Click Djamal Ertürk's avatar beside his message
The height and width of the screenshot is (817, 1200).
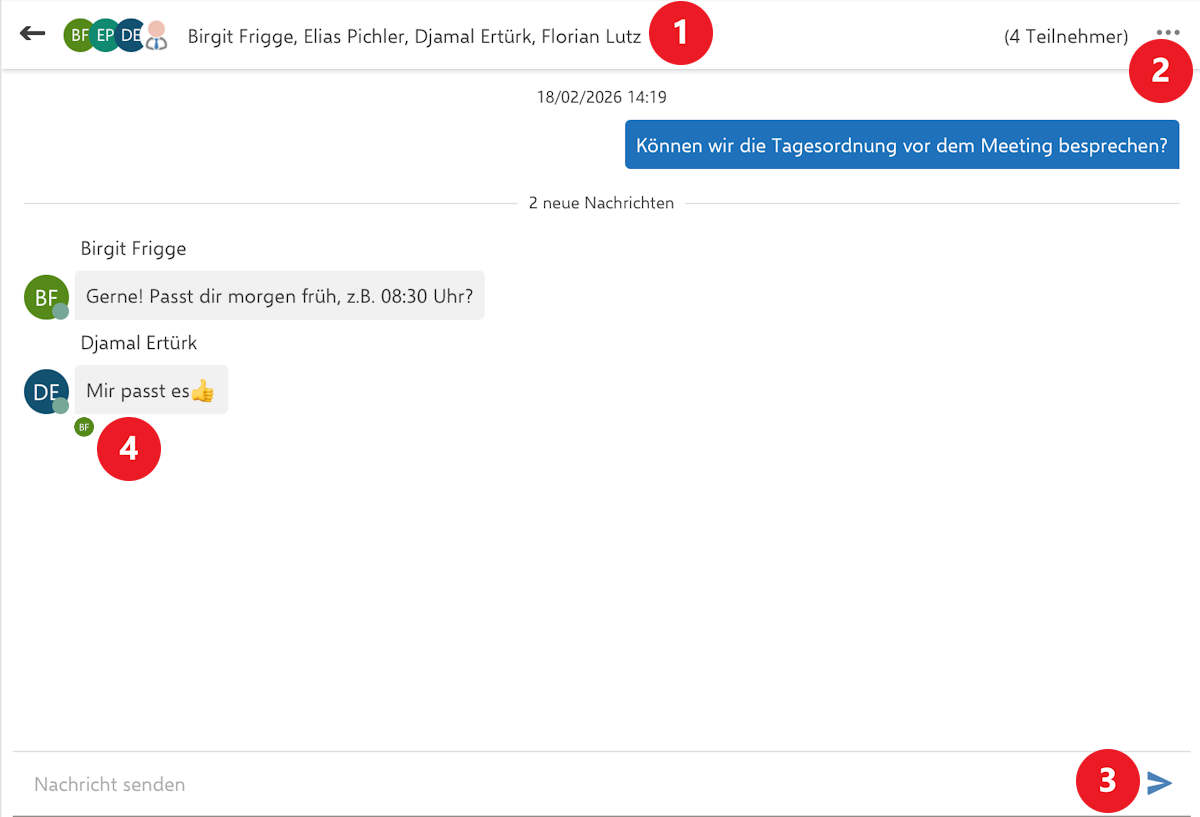(46, 391)
